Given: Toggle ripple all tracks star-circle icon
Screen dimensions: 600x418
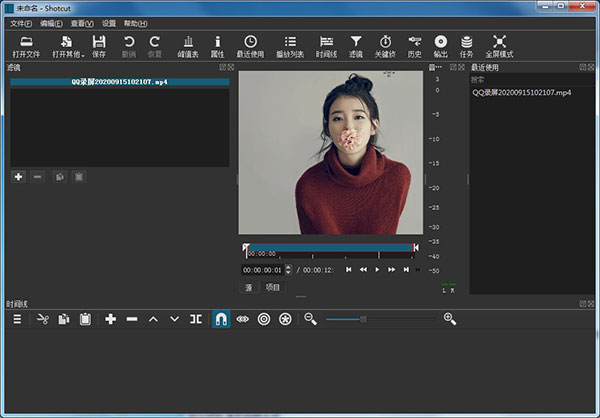Looking at the screenshot, I should coord(286,319).
